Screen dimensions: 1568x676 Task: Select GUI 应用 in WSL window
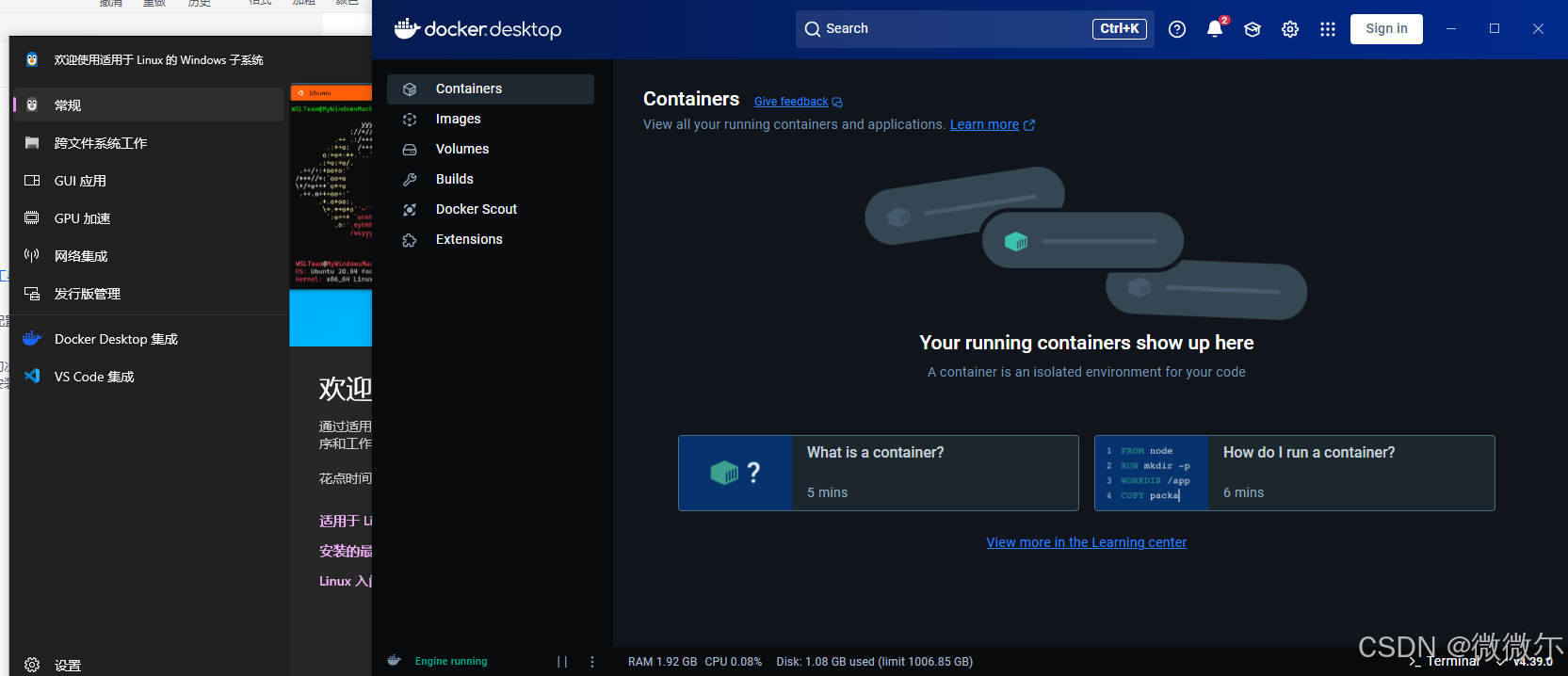pos(148,180)
